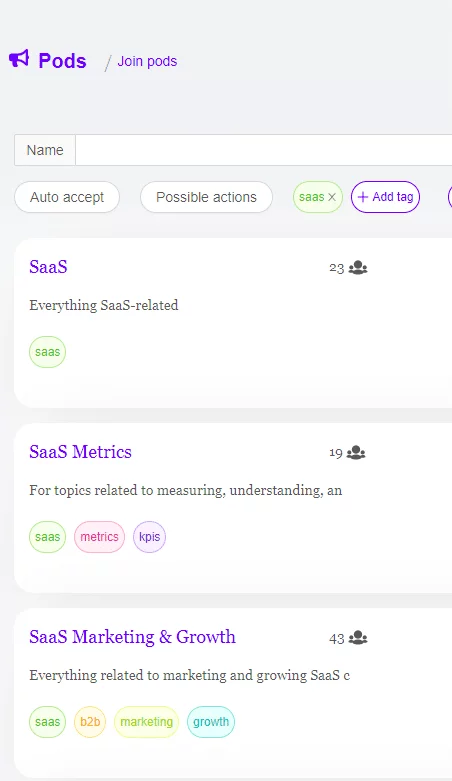Click the members icon on the SaaS pod
The image size is (452, 781).
[x=358, y=268]
